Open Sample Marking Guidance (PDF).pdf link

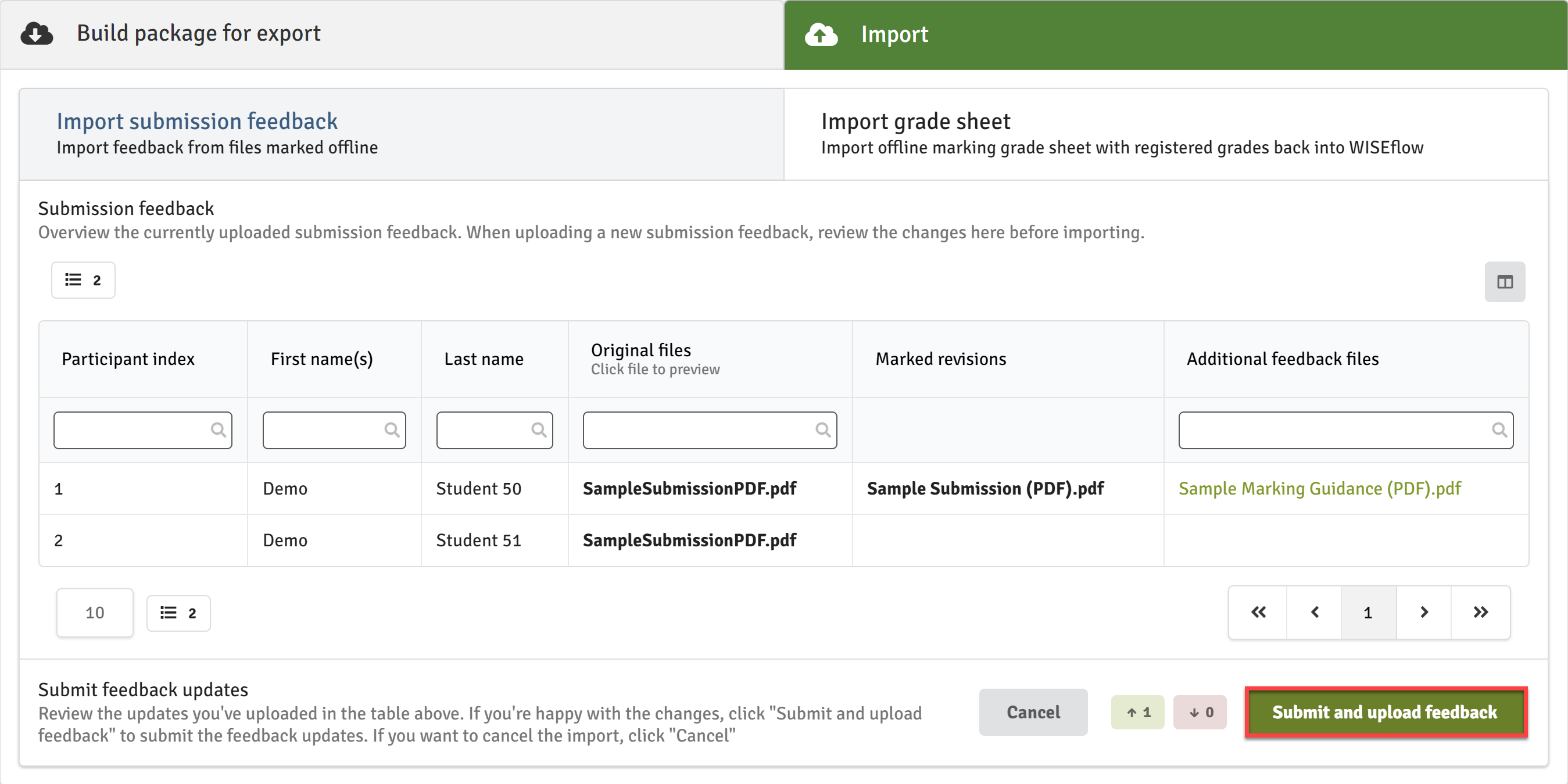click(1320, 489)
